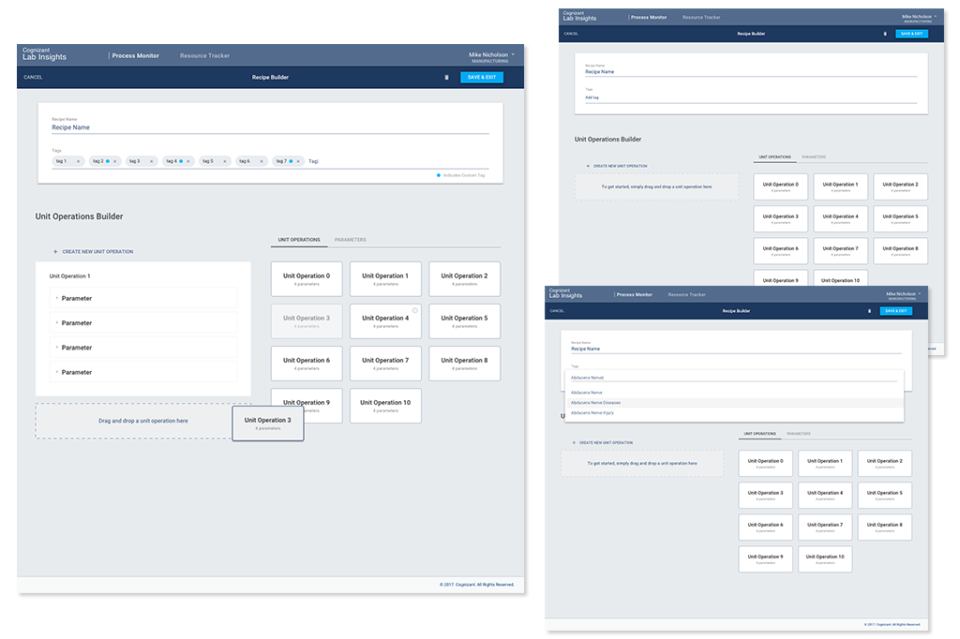
Task: Open Resource Tracker in Add tag window
Action: point(701,18)
